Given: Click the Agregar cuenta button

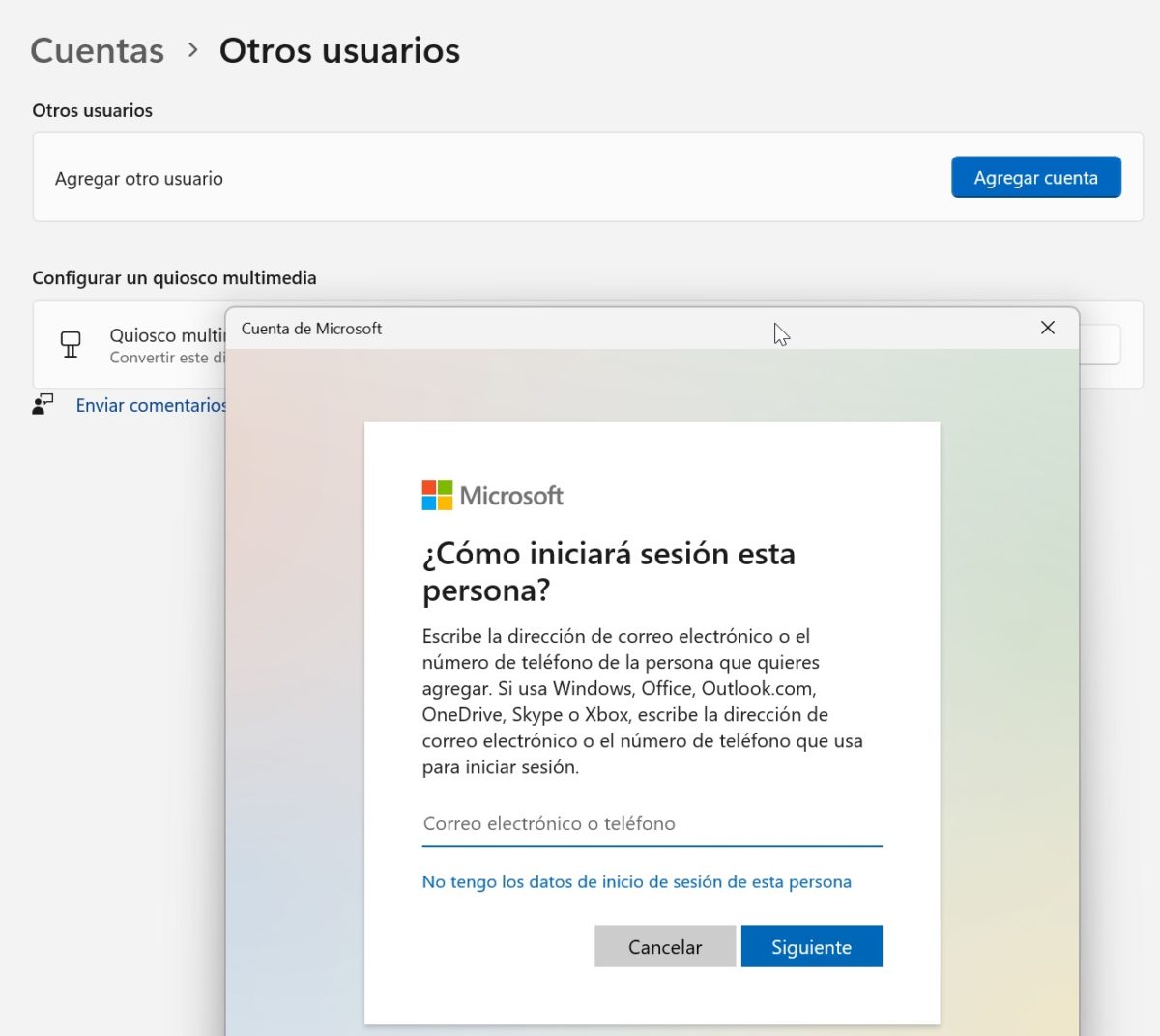Looking at the screenshot, I should point(1035,177).
